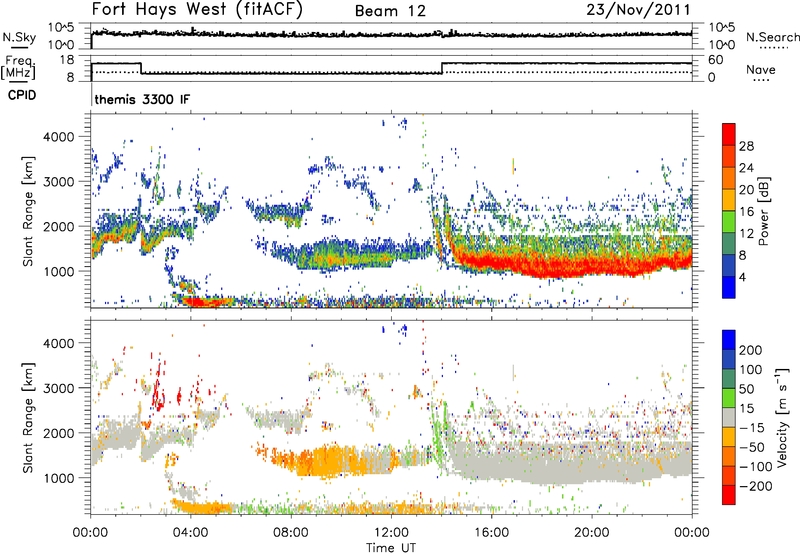Click the blue top of the velocity colorbar
800x554 pixels.
[x=729, y=340]
